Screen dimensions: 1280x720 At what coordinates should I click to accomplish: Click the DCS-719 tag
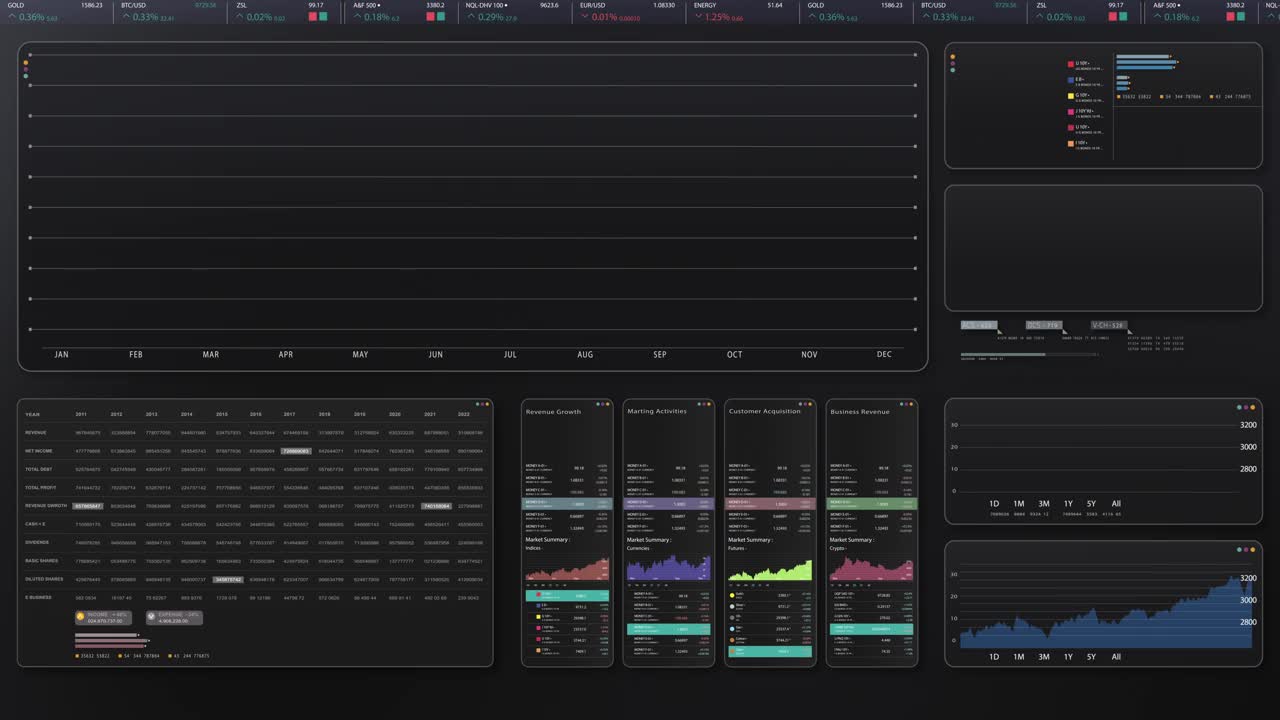(x=1044, y=325)
